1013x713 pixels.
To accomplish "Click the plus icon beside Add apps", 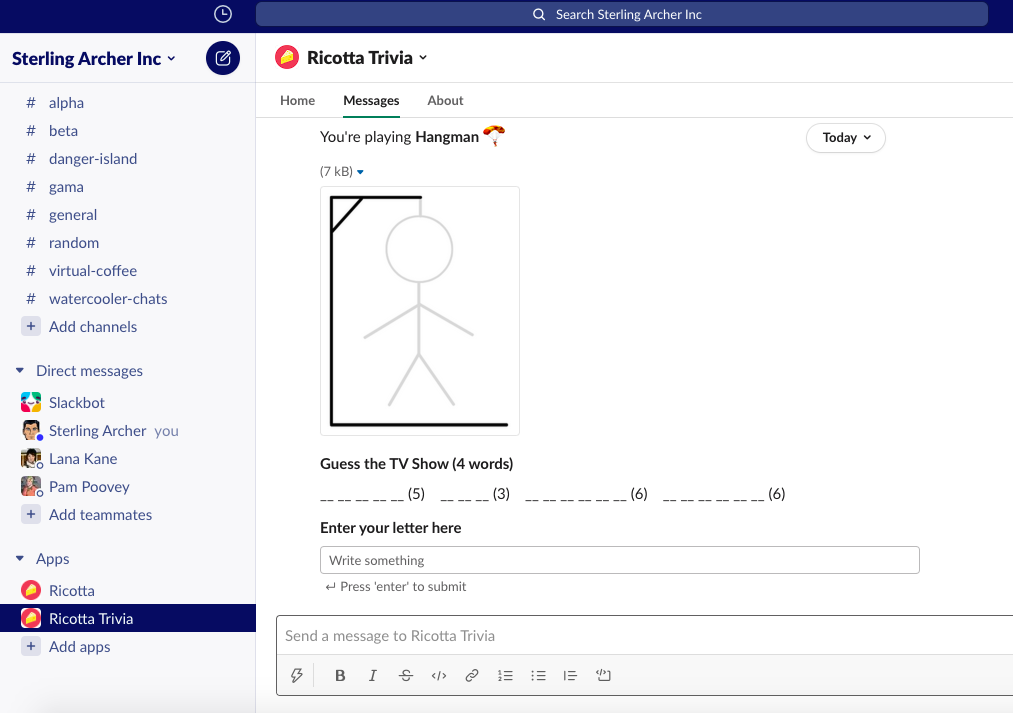I will tap(30, 646).
